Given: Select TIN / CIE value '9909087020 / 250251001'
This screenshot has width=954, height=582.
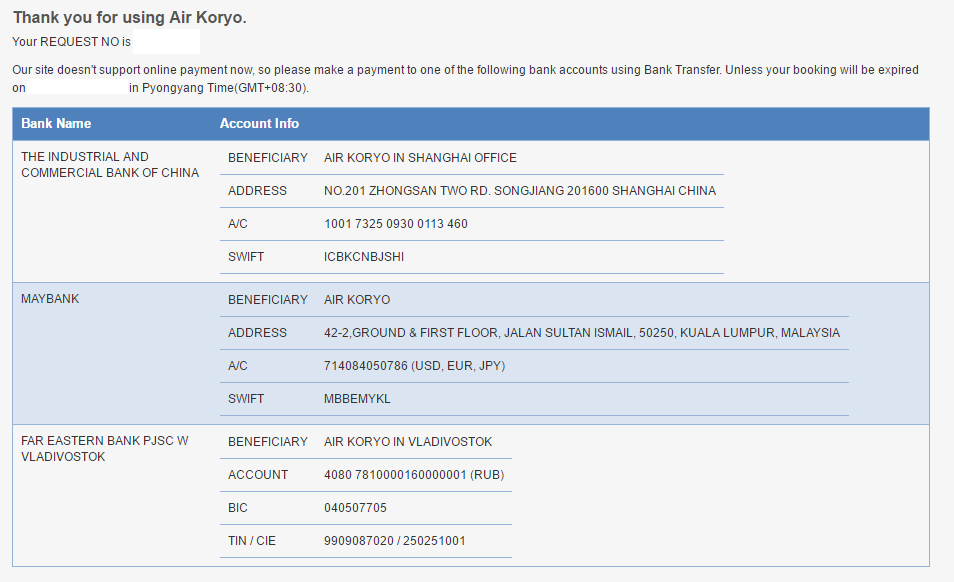Looking at the screenshot, I should click(395, 541).
